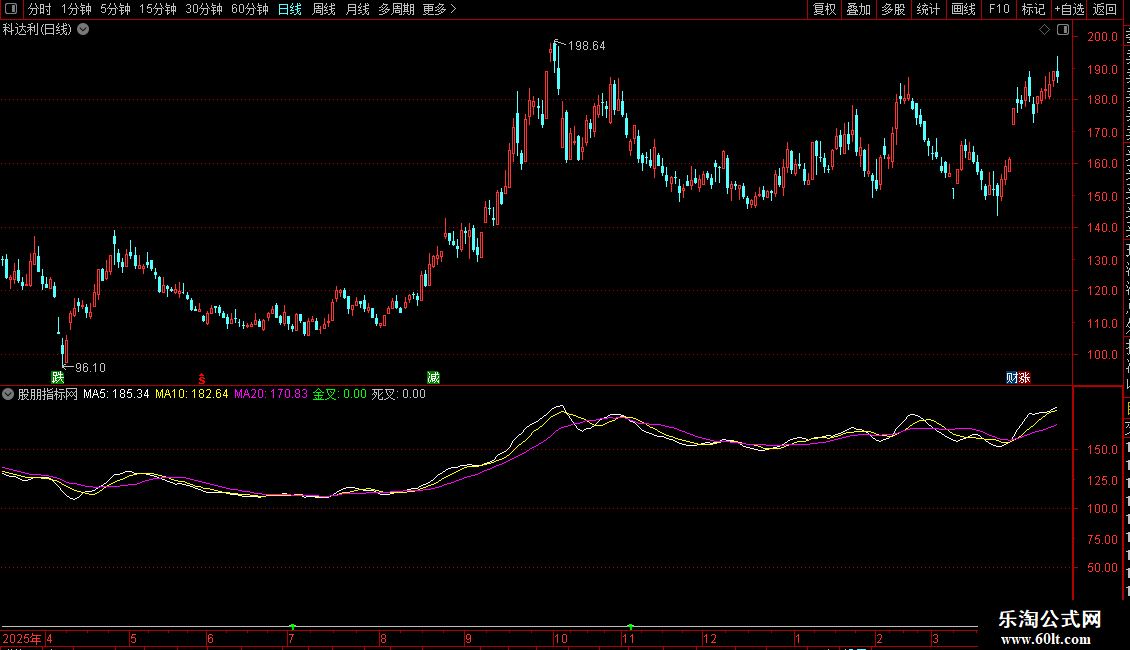This screenshot has height=650, width=1130.
Task: Click the 金叉: 0.00 indicator value
Action: 339,394
